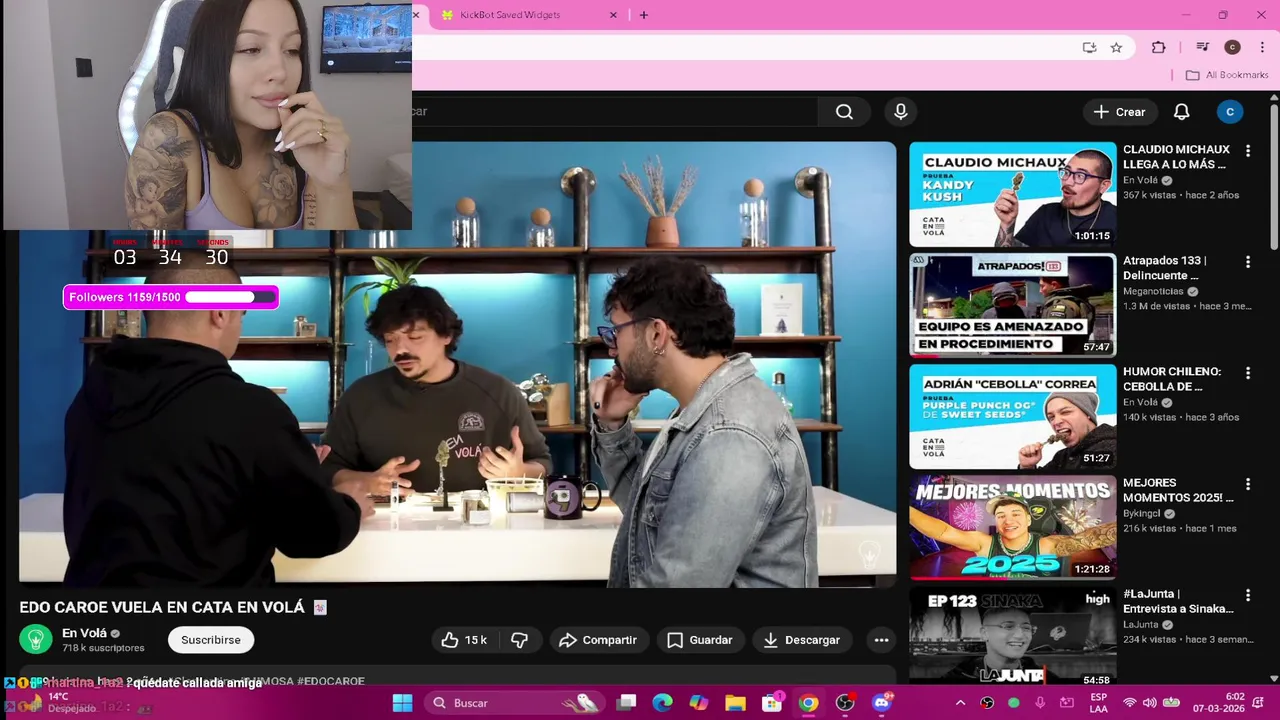Open options for Humor Chileno video
The height and width of the screenshot is (720, 1280).
pos(1247,373)
